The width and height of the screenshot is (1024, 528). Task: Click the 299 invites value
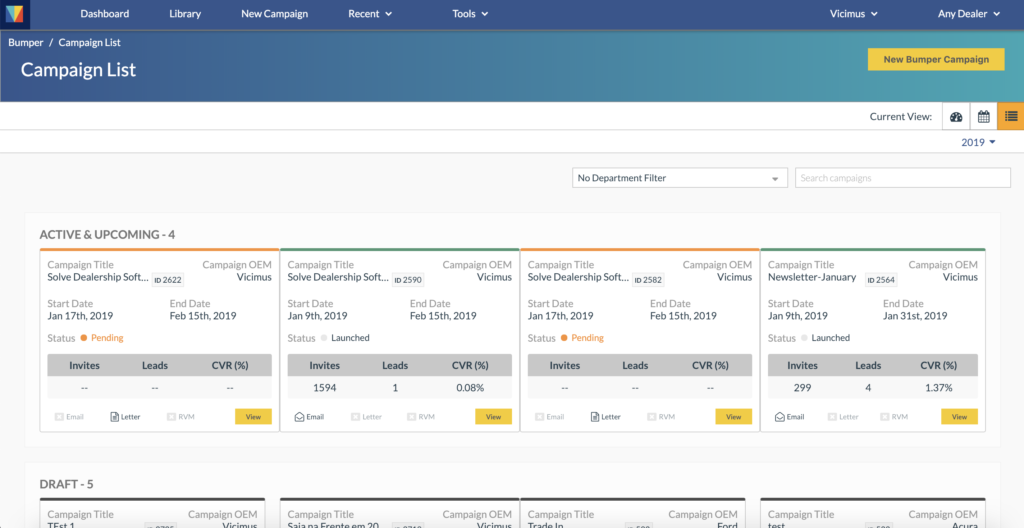tap(802, 388)
